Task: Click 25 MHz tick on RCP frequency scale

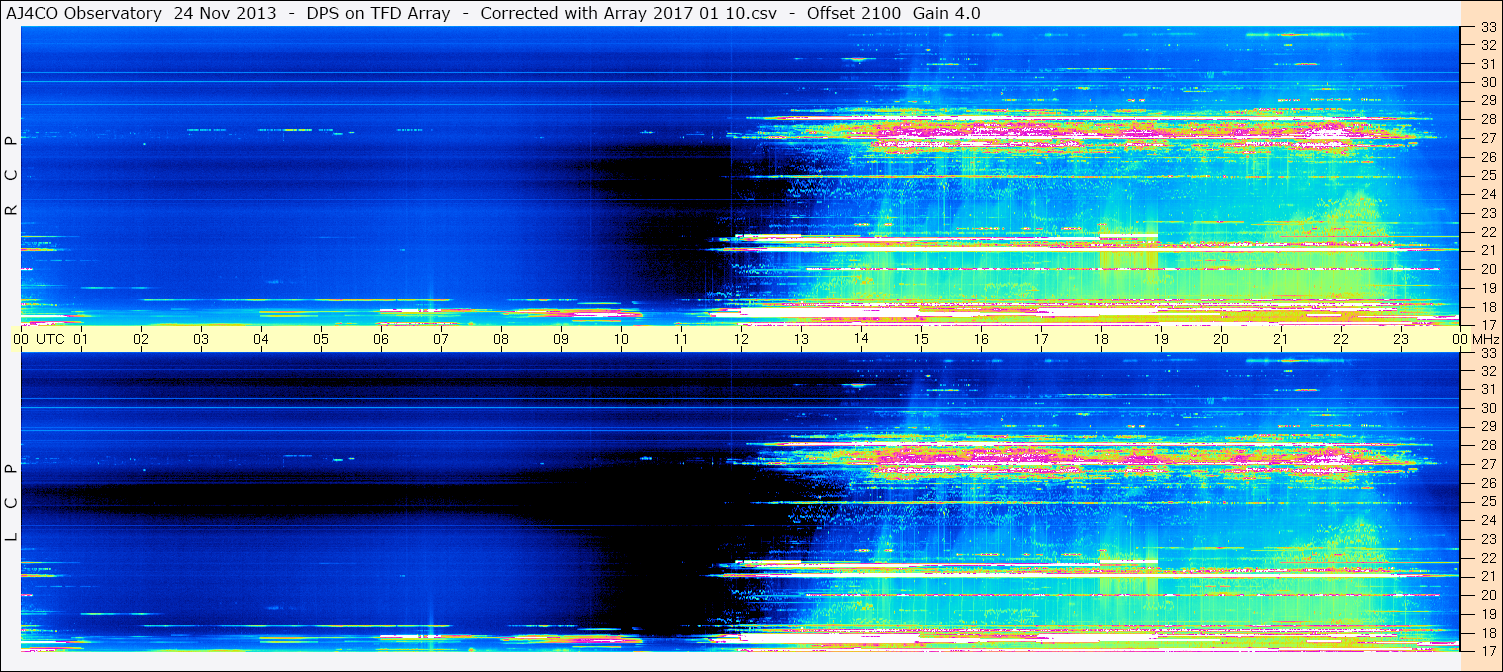Action: pos(1487,176)
